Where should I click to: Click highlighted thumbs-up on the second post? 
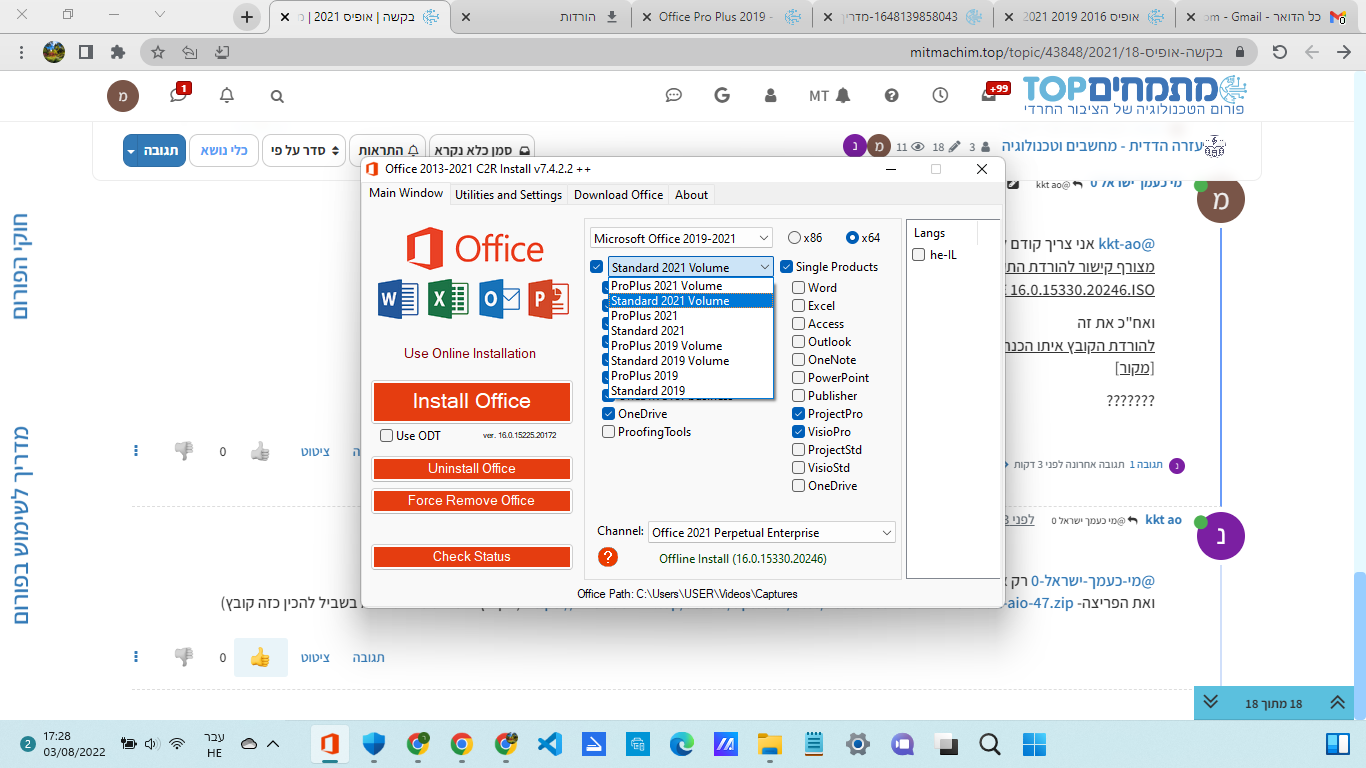[260, 657]
